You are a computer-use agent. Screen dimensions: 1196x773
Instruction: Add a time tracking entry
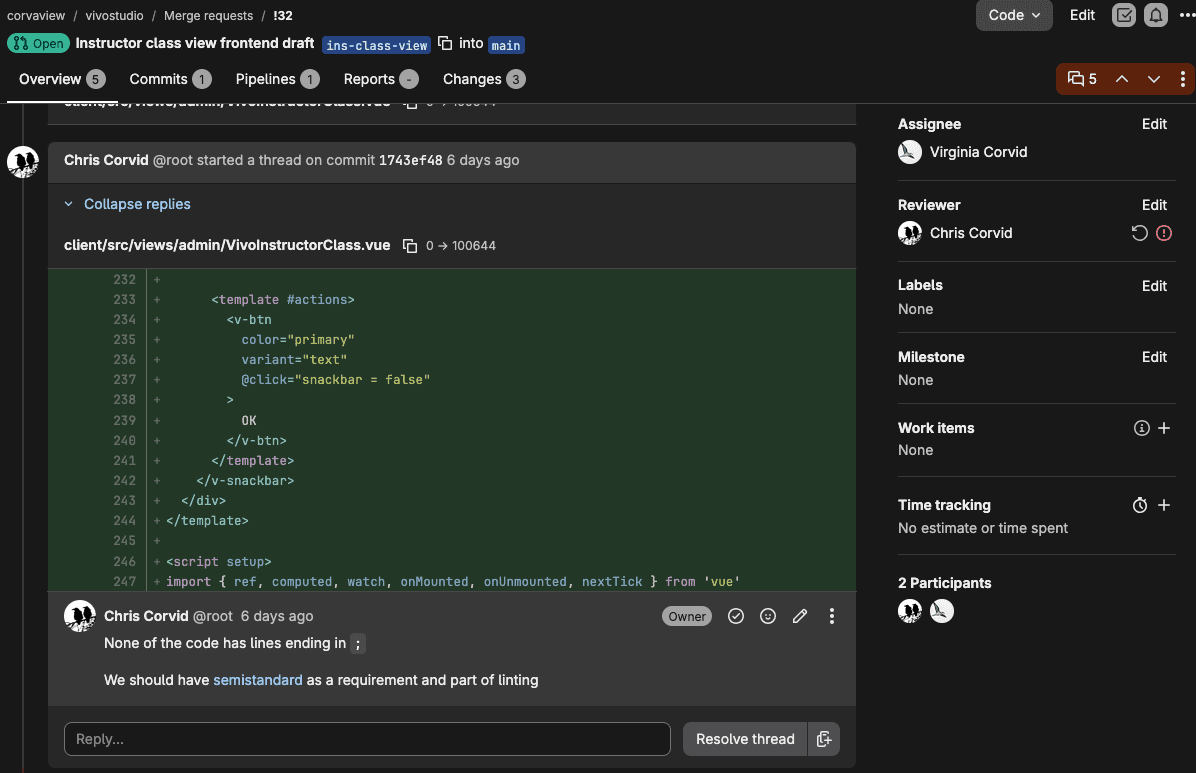point(1164,505)
